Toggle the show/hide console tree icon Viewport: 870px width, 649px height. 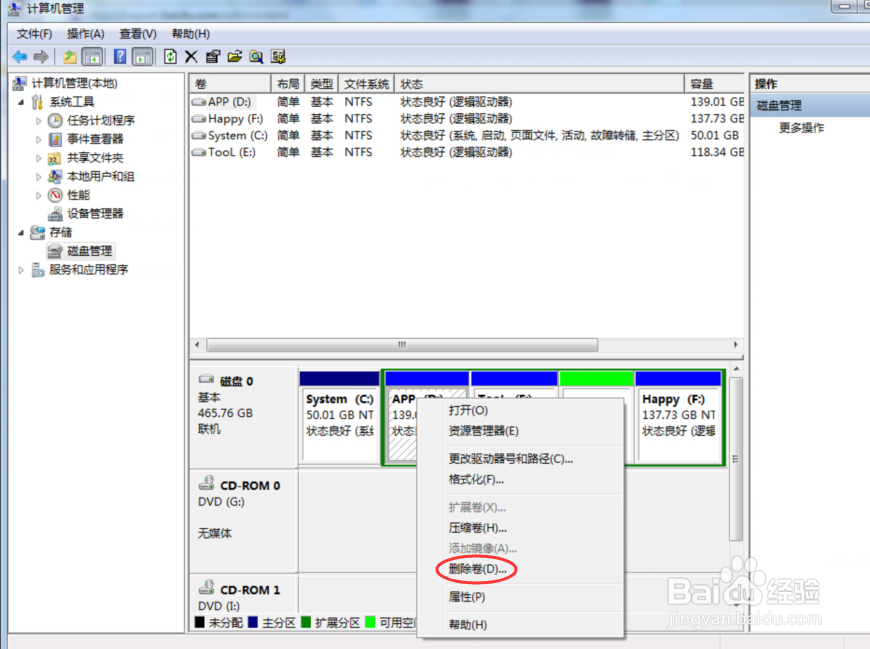[x=90, y=56]
